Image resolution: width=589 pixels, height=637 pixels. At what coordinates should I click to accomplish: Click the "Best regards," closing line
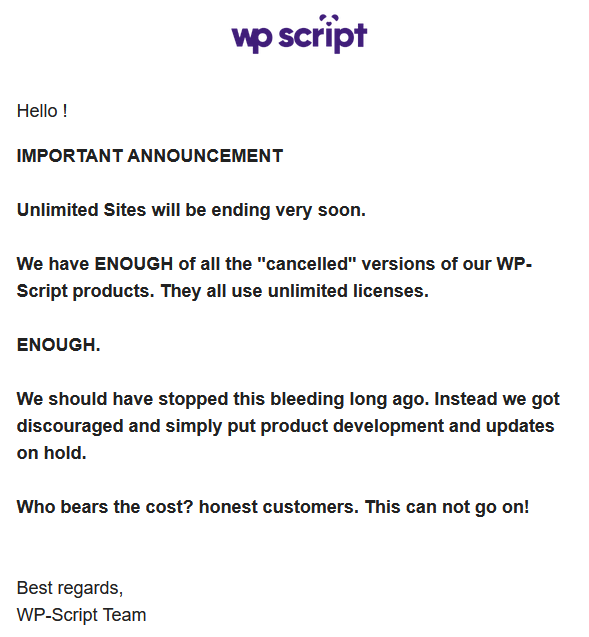pyautogui.click(x=70, y=588)
